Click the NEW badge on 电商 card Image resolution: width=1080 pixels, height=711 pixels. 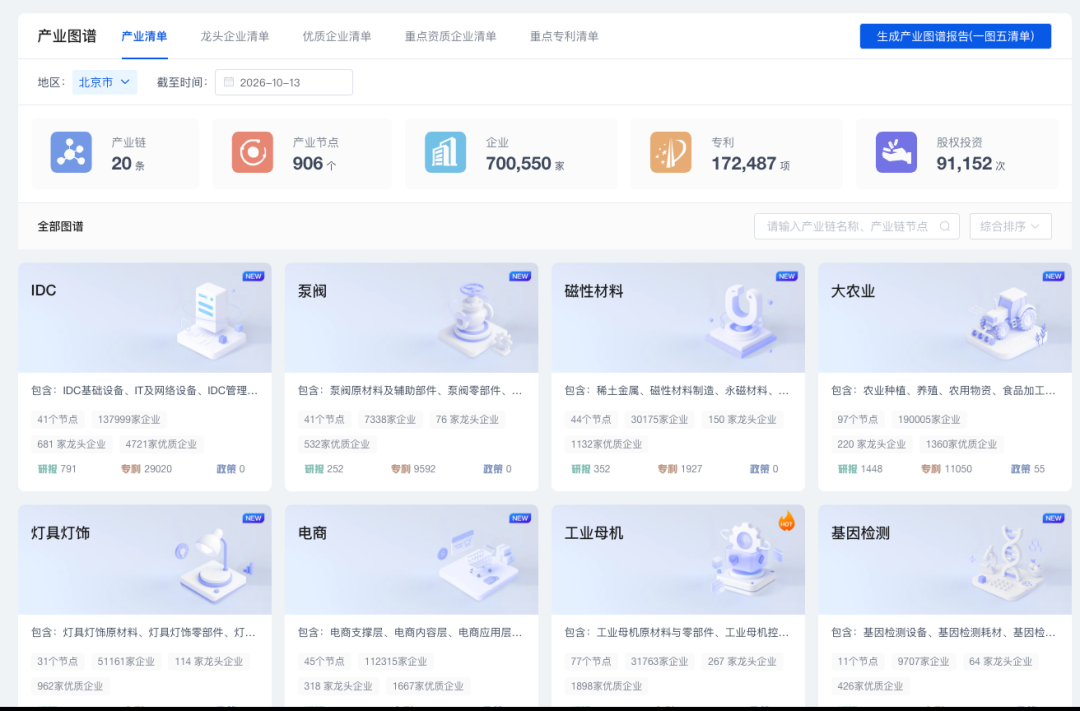click(x=520, y=518)
